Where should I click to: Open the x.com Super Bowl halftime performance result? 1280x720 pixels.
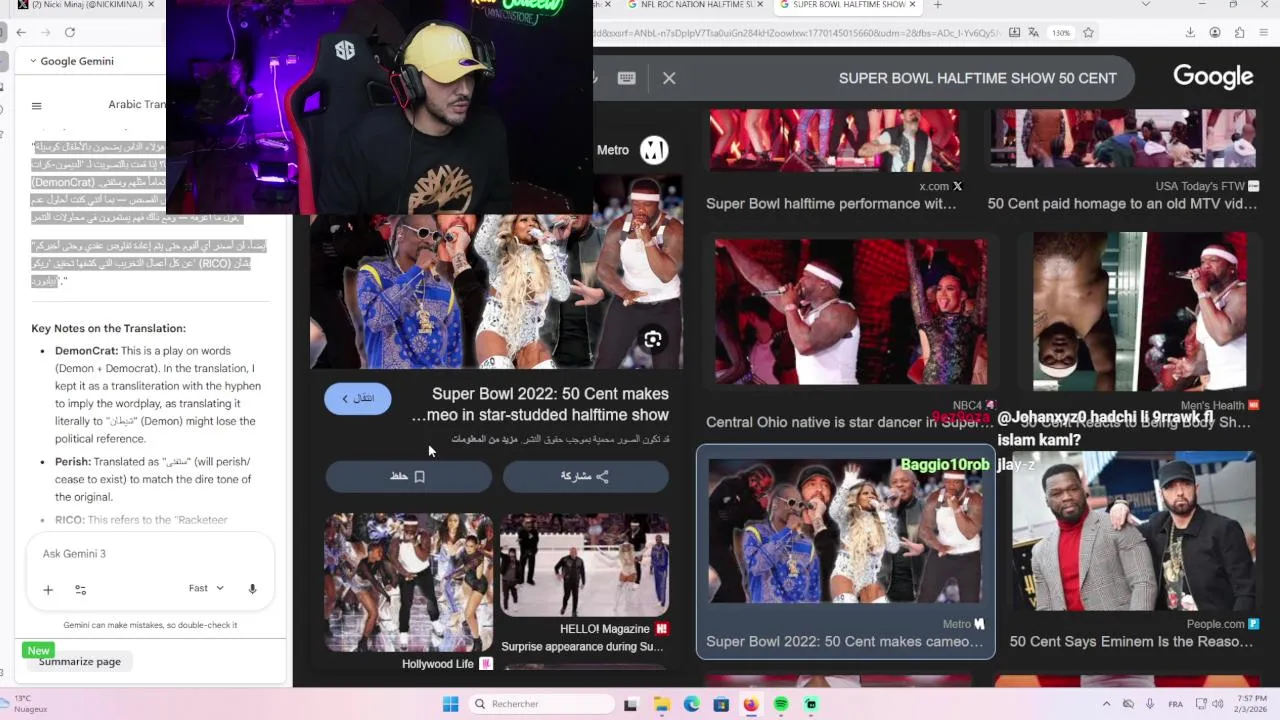pos(835,160)
